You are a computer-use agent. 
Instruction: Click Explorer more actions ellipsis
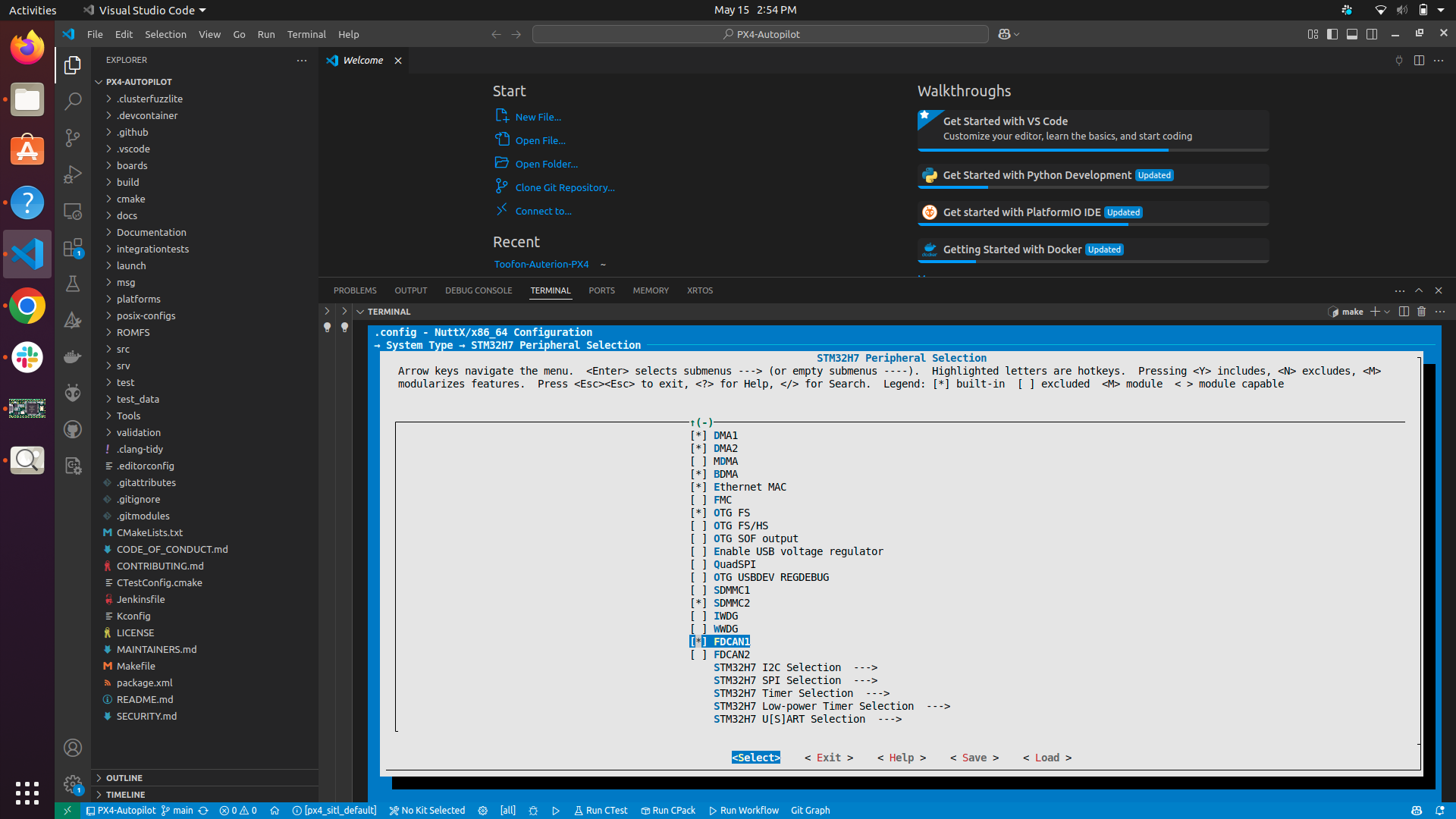tap(302, 60)
